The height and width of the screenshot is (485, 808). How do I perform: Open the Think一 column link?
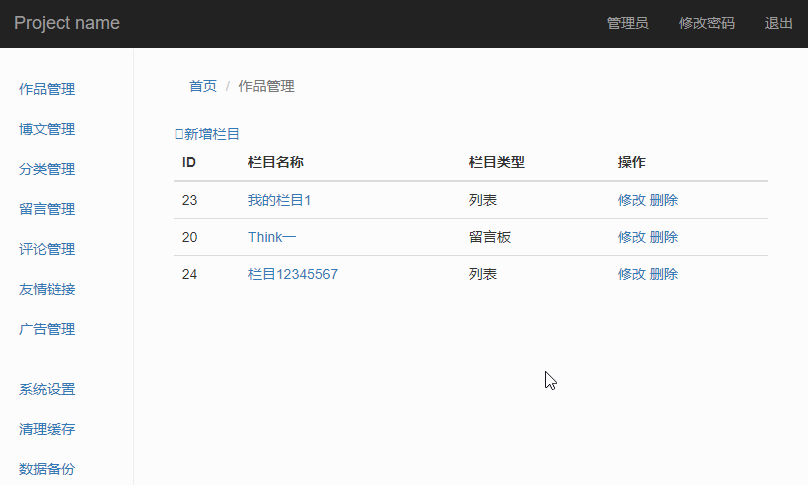pyautogui.click(x=272, y=237)
